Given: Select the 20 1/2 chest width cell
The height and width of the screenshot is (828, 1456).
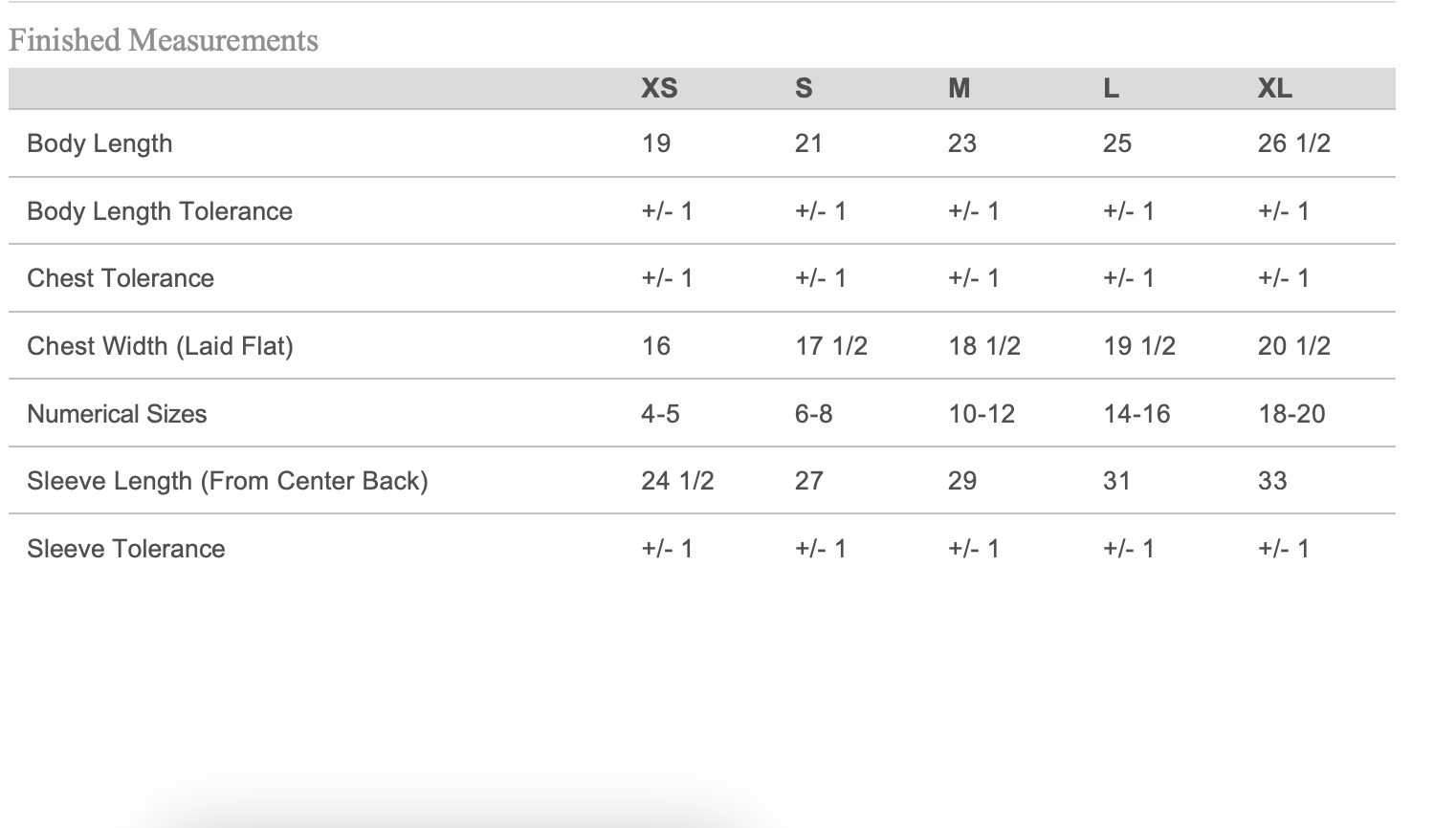Looking at the screenshot, I should coord(1293,346).
